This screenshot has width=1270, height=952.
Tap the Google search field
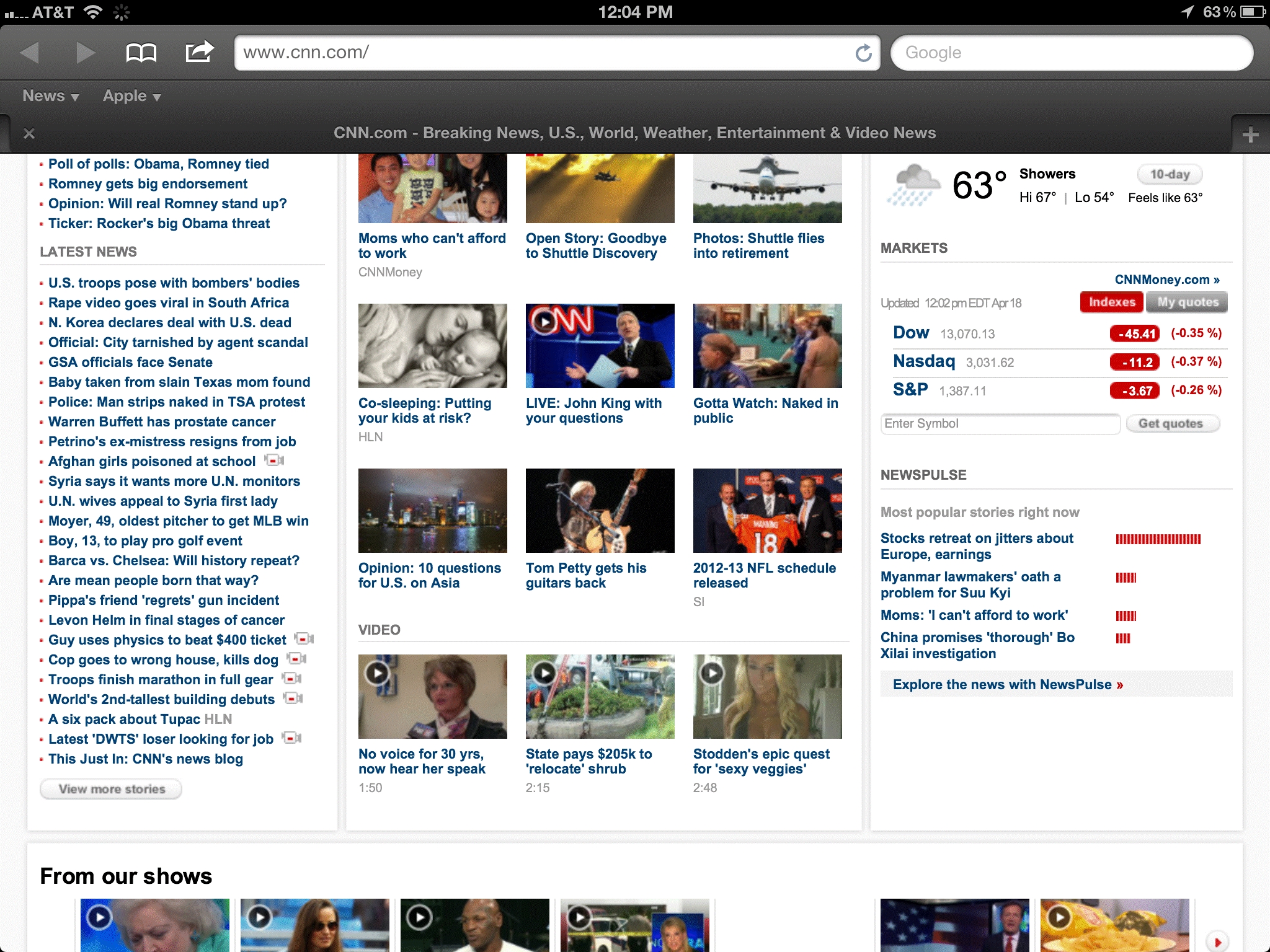click(x=1072, y=53)
